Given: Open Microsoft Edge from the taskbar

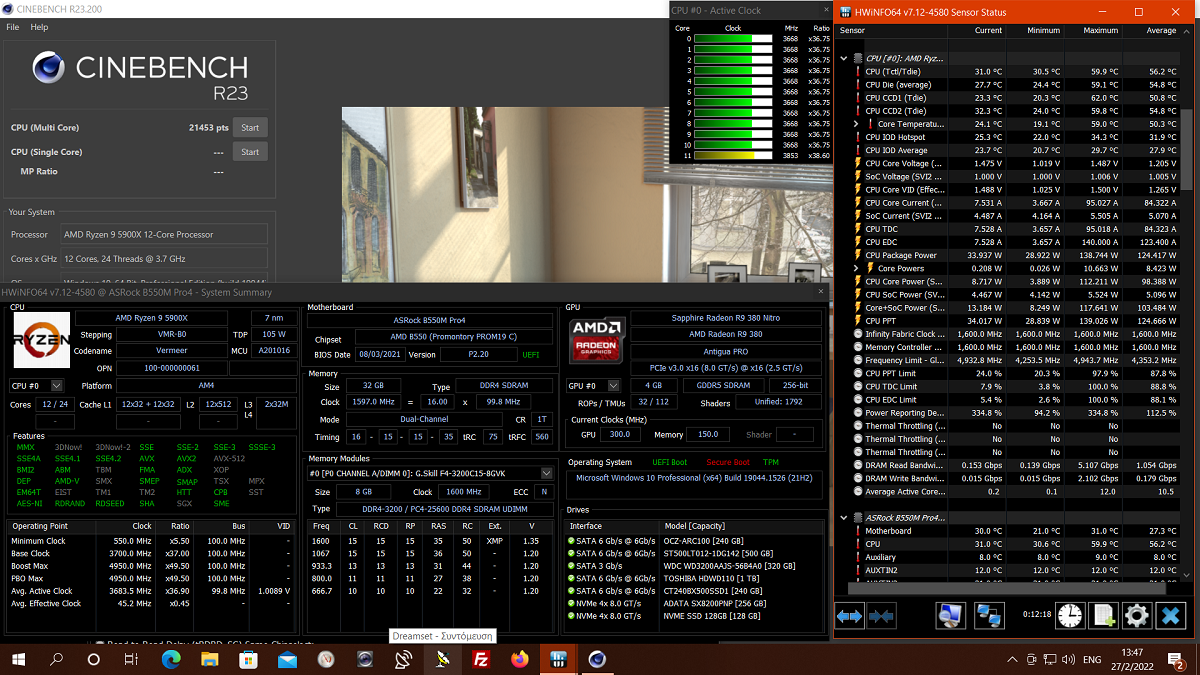Looking at the screenshot, I should pos(169,659).
